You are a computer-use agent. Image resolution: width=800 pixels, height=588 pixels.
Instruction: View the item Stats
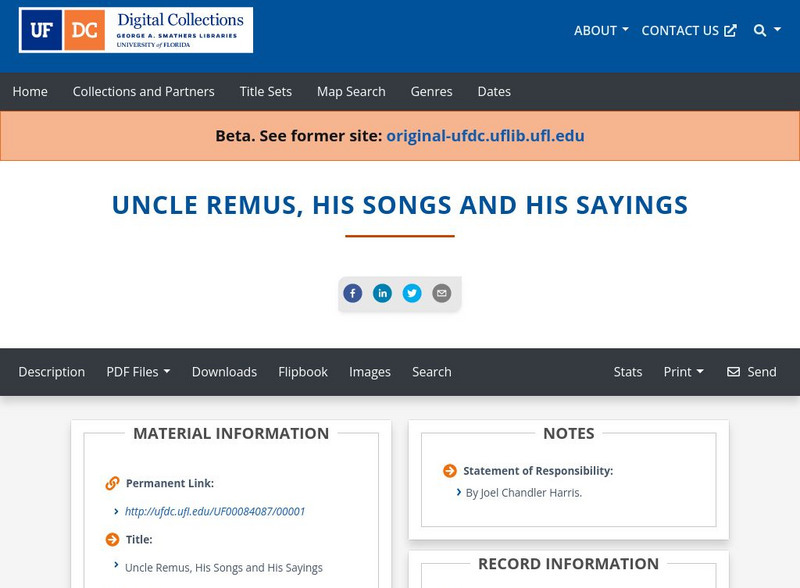point(627,371)
